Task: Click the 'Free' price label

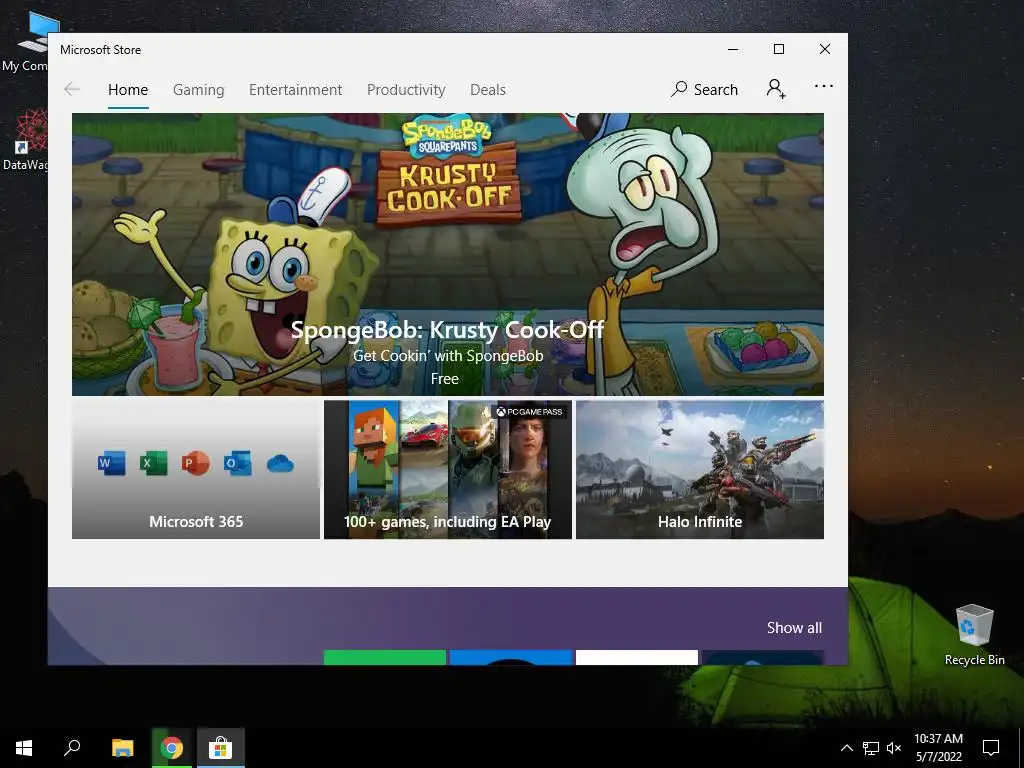Action: 445,379
